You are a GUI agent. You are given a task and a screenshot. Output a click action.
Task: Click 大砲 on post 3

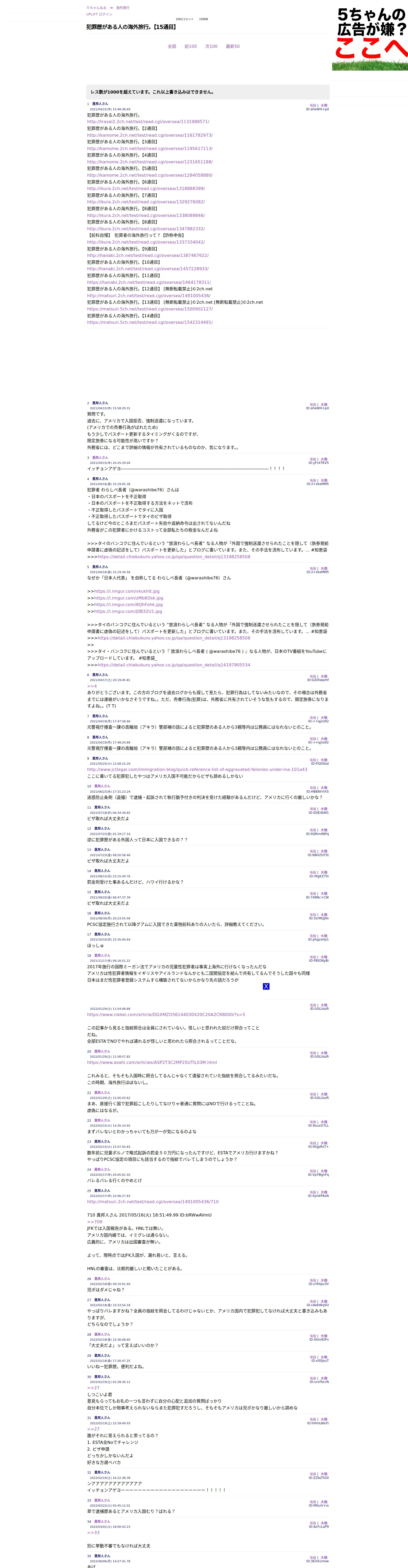[x=324, y=460]
